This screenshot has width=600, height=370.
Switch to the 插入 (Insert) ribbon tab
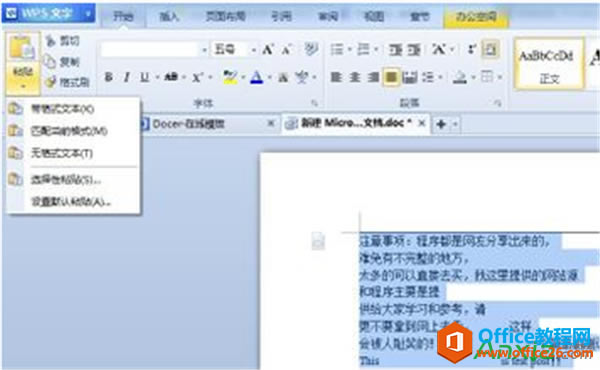[169, 16]
